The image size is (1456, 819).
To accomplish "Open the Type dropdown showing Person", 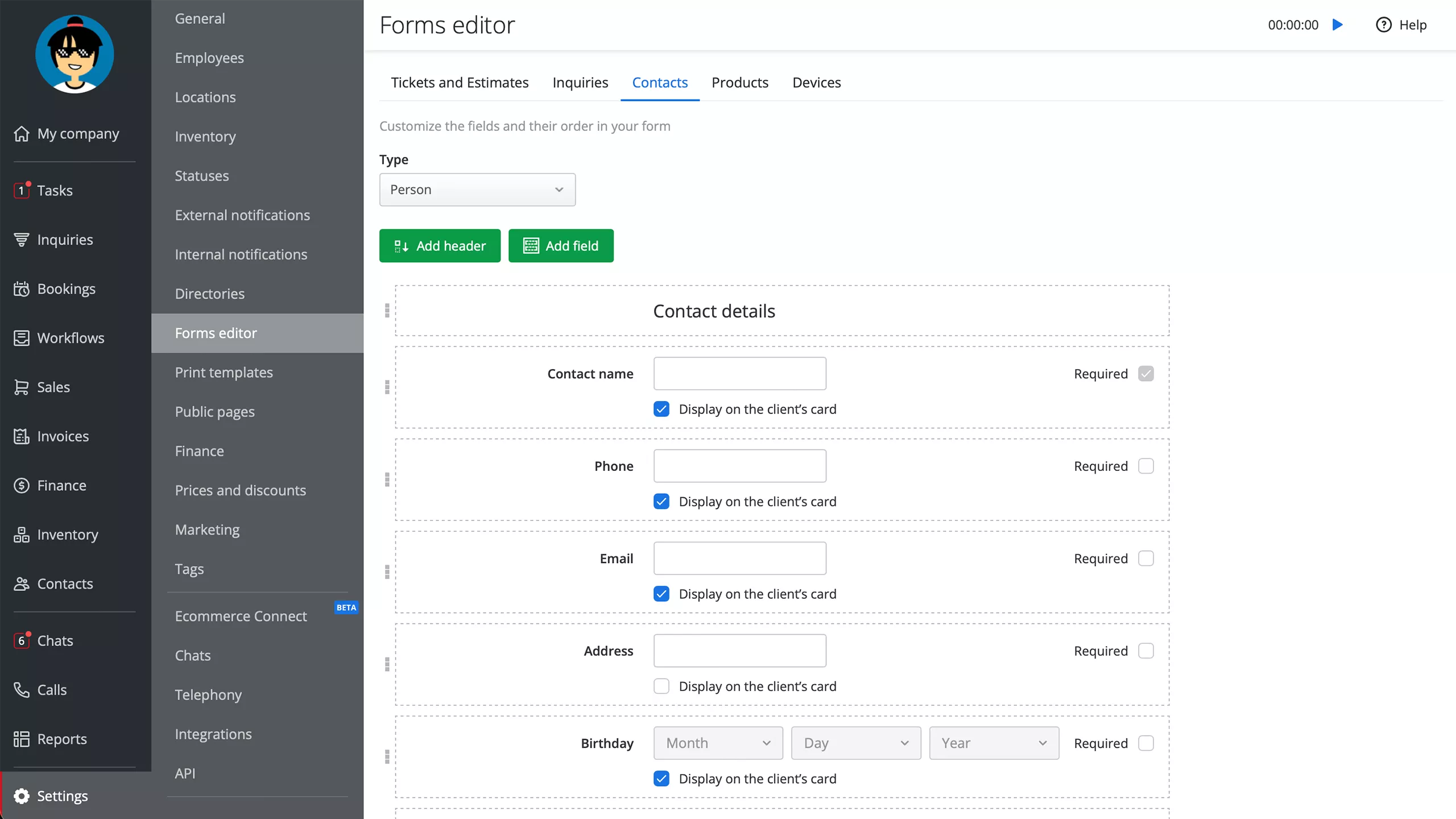I will (x=477, y=189).
